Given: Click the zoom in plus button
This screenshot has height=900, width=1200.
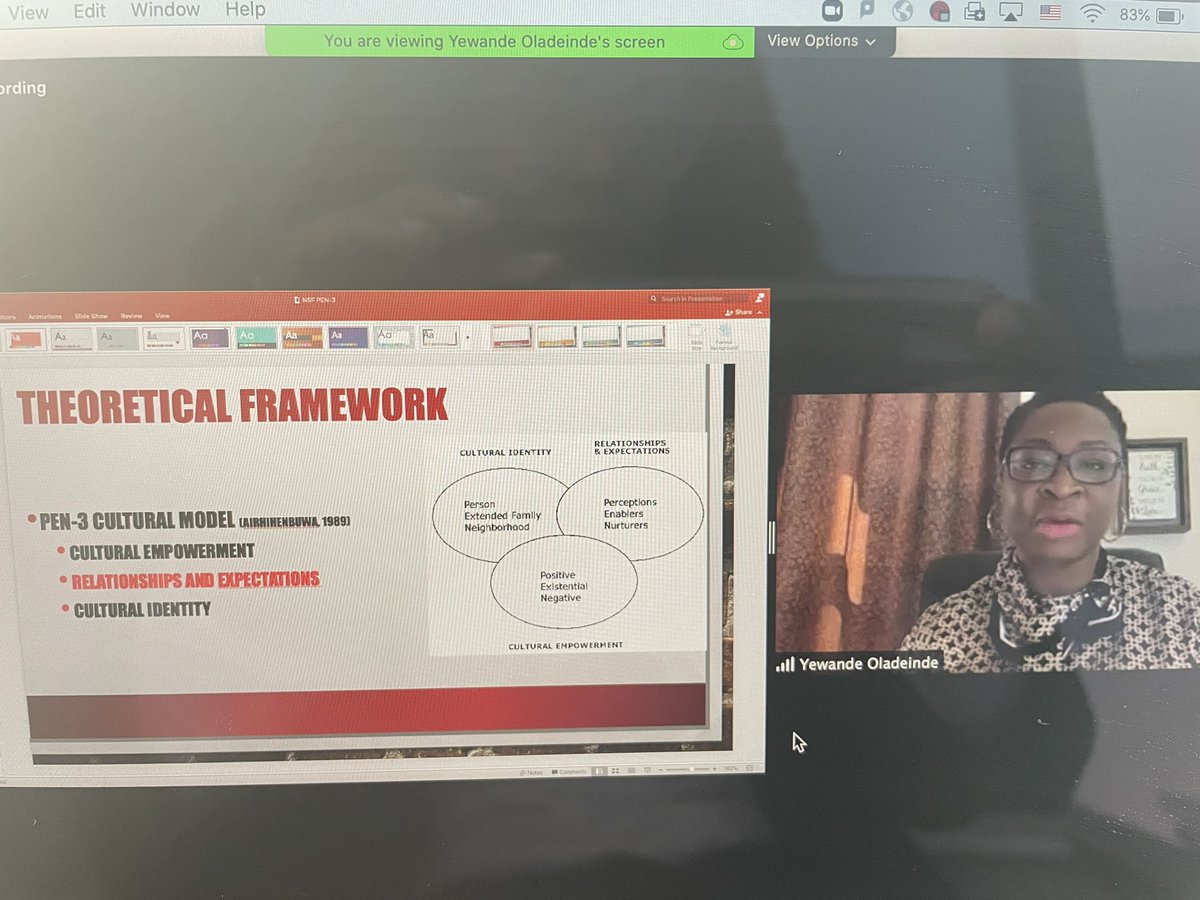Looking at the screenshot, I should pyautogui.click(x=714, y=769).
